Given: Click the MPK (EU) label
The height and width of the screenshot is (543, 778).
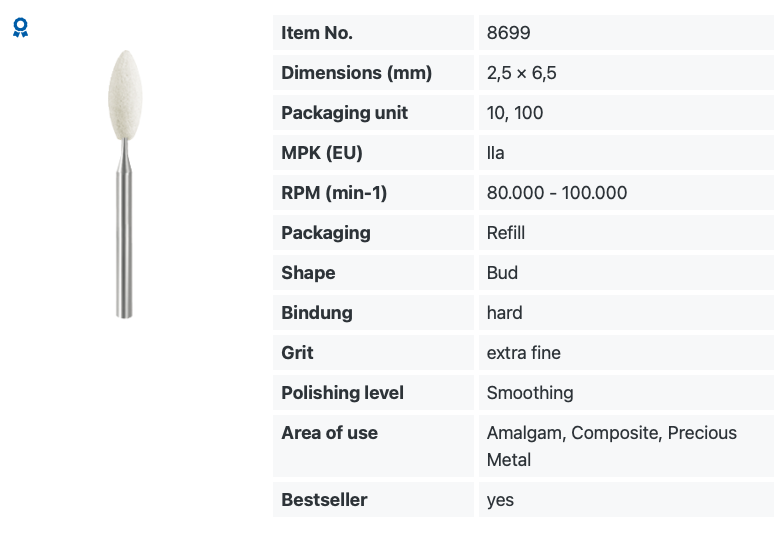Looking at the screenshot, I should click(x=322, y=153).
